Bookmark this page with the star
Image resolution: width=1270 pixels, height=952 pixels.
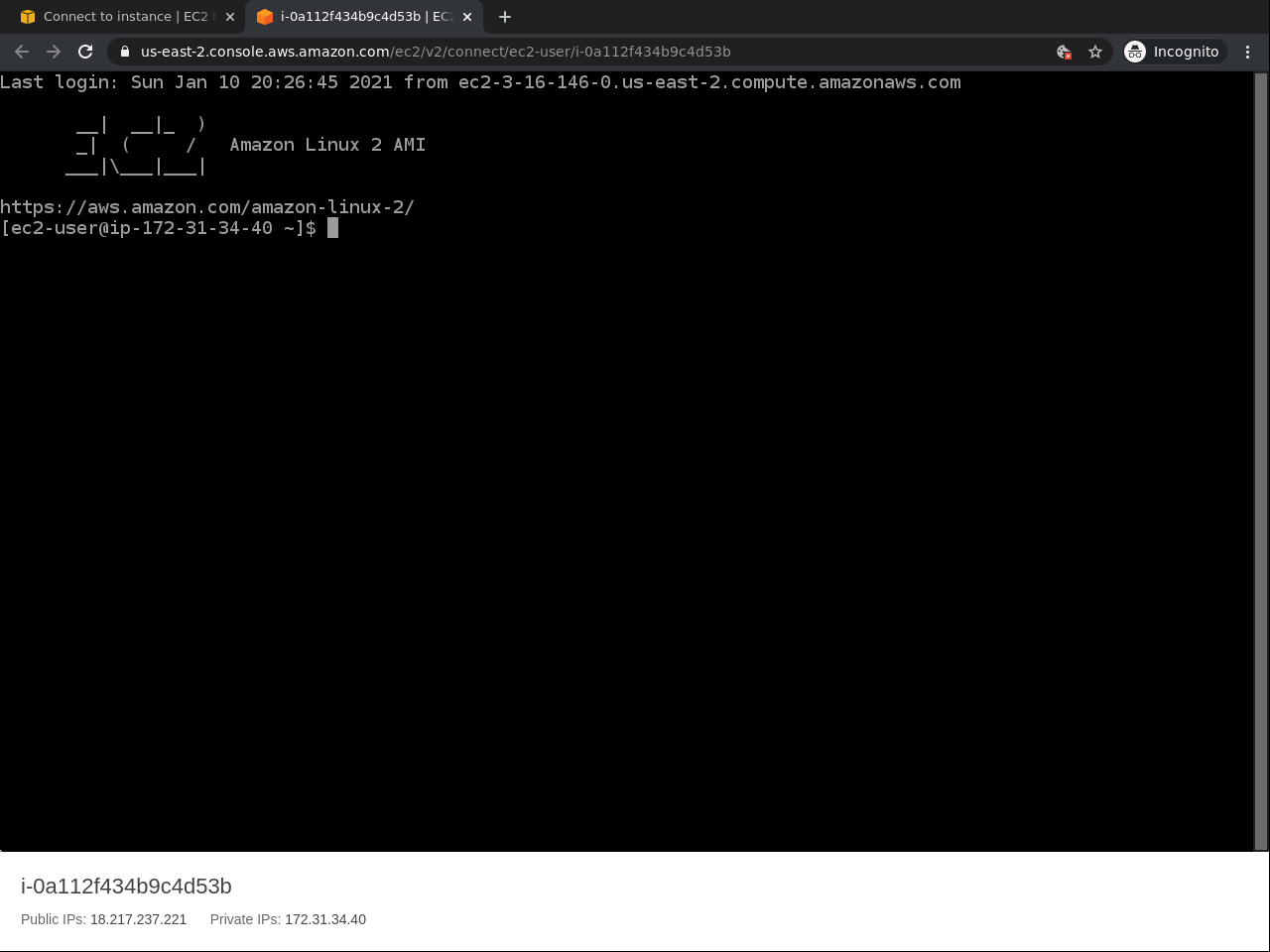click(1095, 52)
